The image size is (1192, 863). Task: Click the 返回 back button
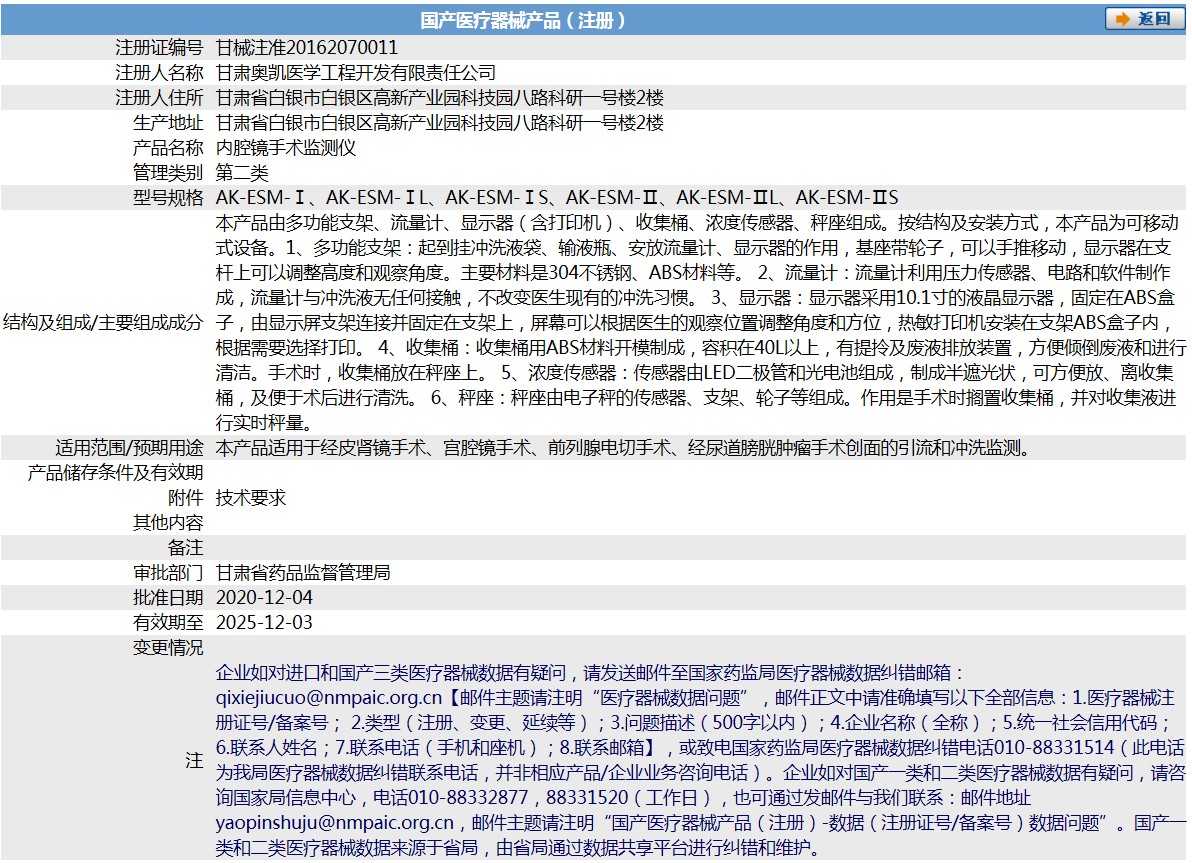1144,19
